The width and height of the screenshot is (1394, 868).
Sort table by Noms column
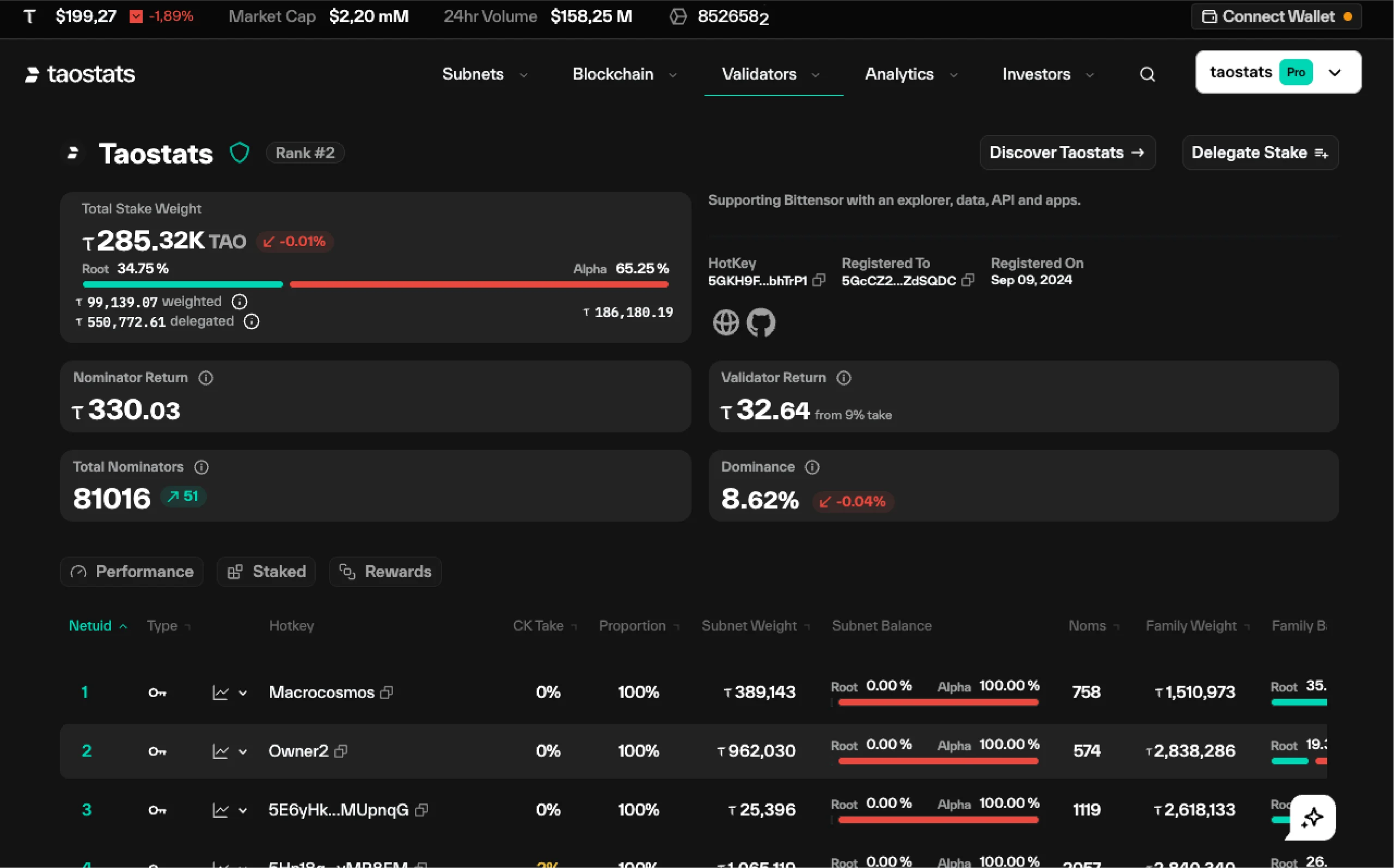(x=1093, y=626)
